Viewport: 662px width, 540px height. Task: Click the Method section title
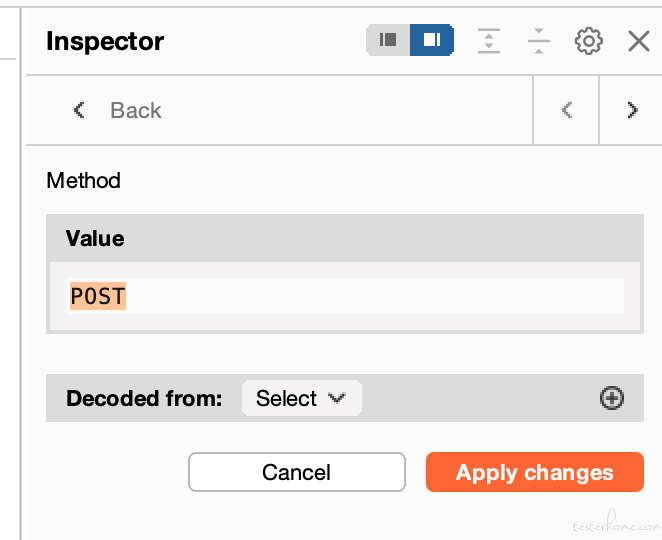(84, 181)
